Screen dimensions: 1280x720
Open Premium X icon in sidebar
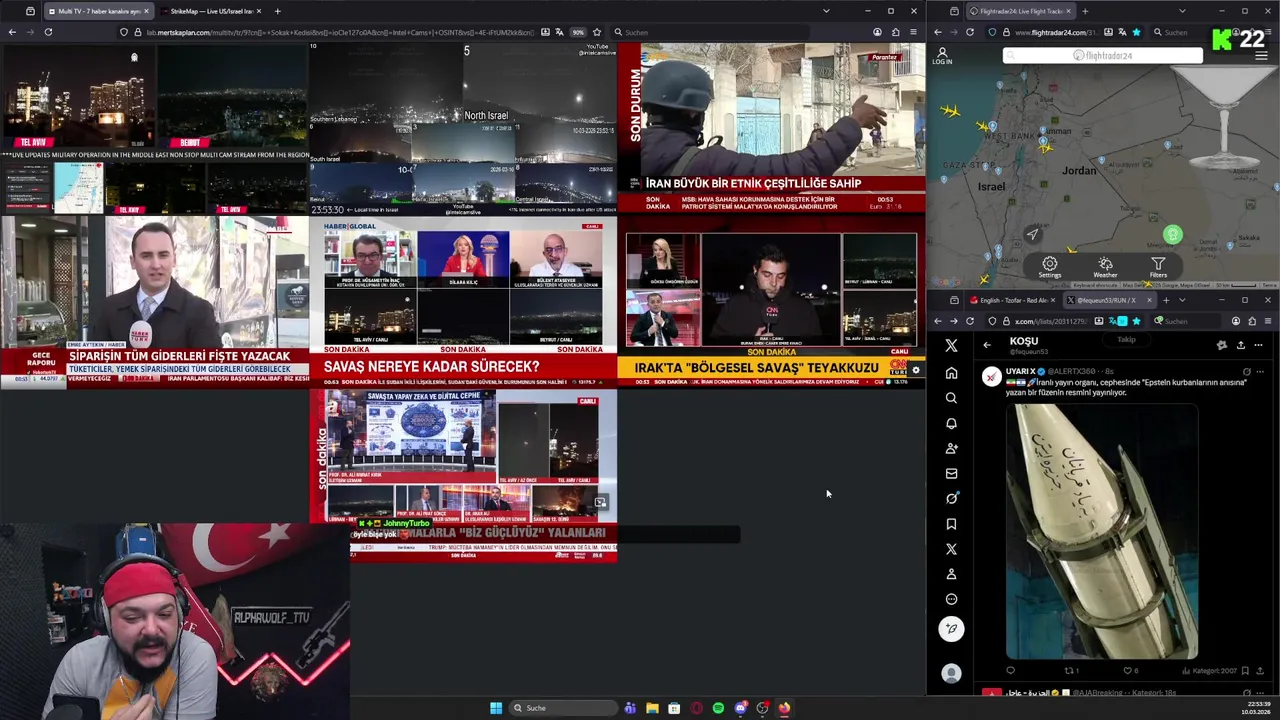pos(951,549)
